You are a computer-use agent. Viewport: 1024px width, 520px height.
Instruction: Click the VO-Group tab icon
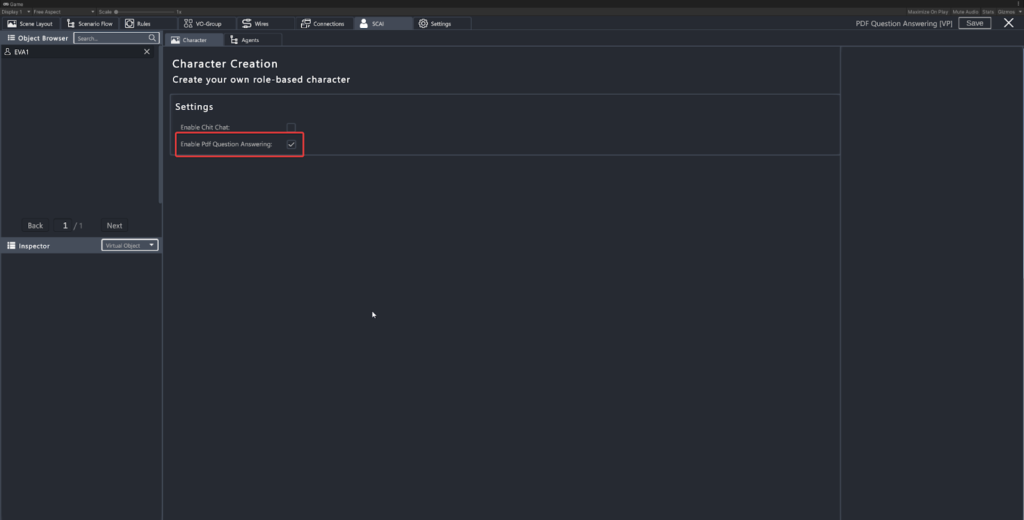188,23
